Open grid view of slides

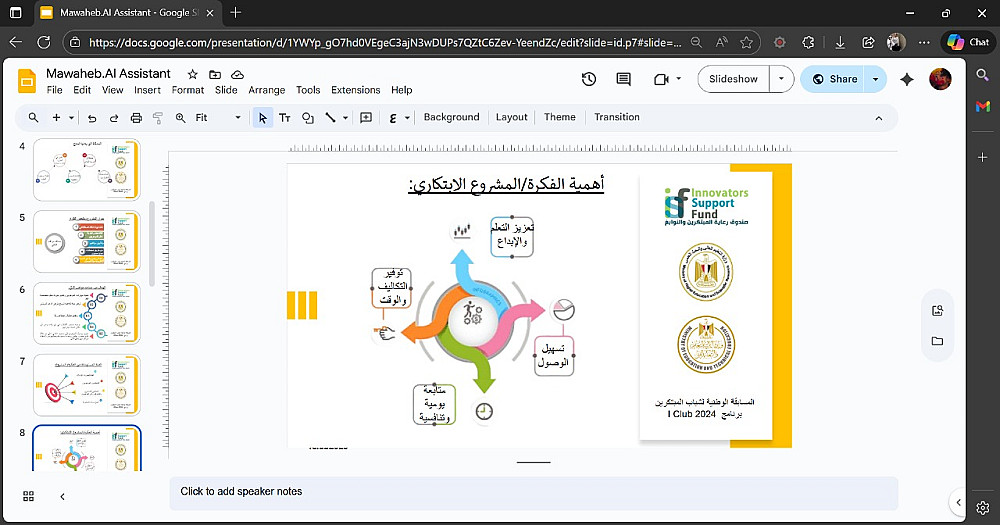pos(28,496)
